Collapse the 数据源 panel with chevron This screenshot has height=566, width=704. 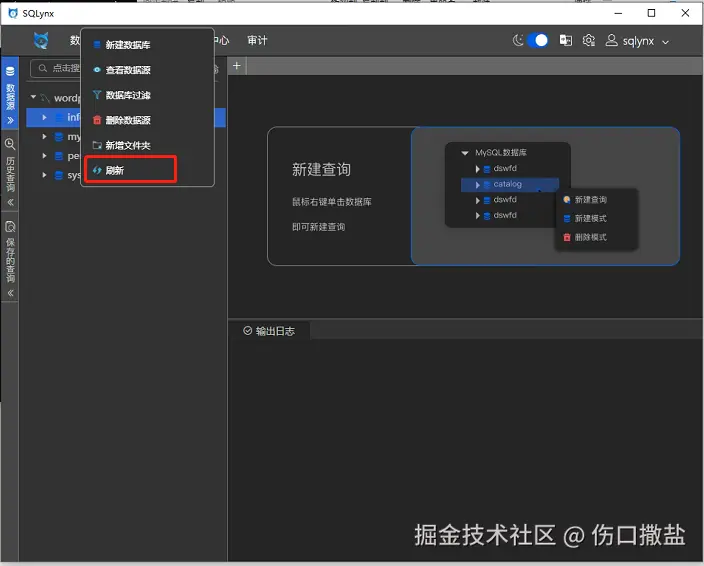click(x=10, y=120)
